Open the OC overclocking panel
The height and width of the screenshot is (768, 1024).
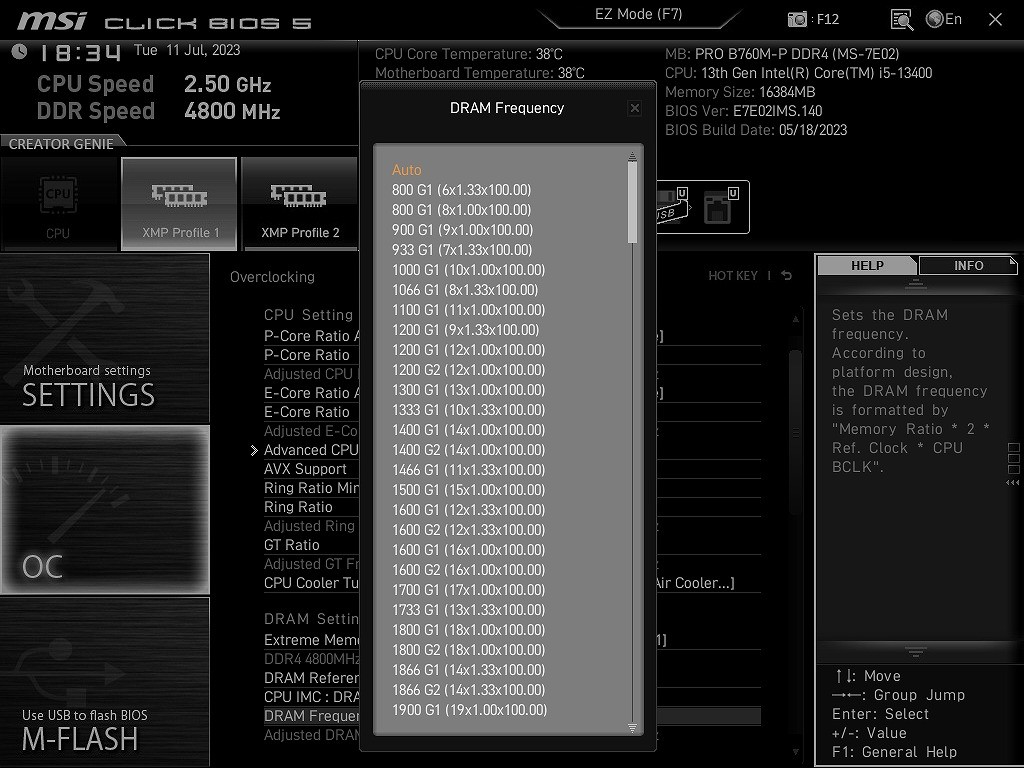point(104,510)
